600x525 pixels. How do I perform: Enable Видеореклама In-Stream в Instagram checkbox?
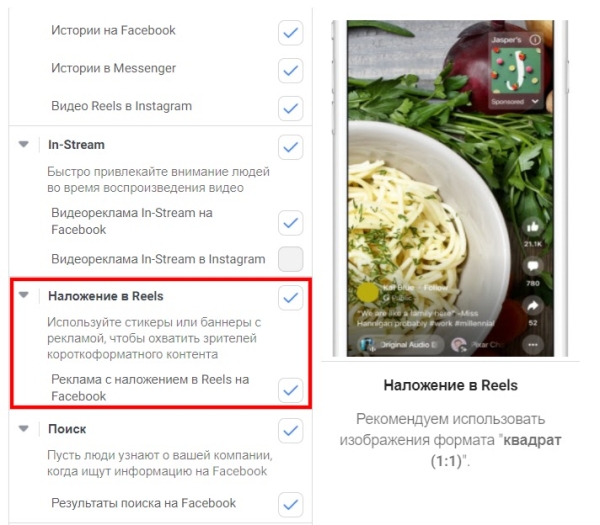pos(291,259)
